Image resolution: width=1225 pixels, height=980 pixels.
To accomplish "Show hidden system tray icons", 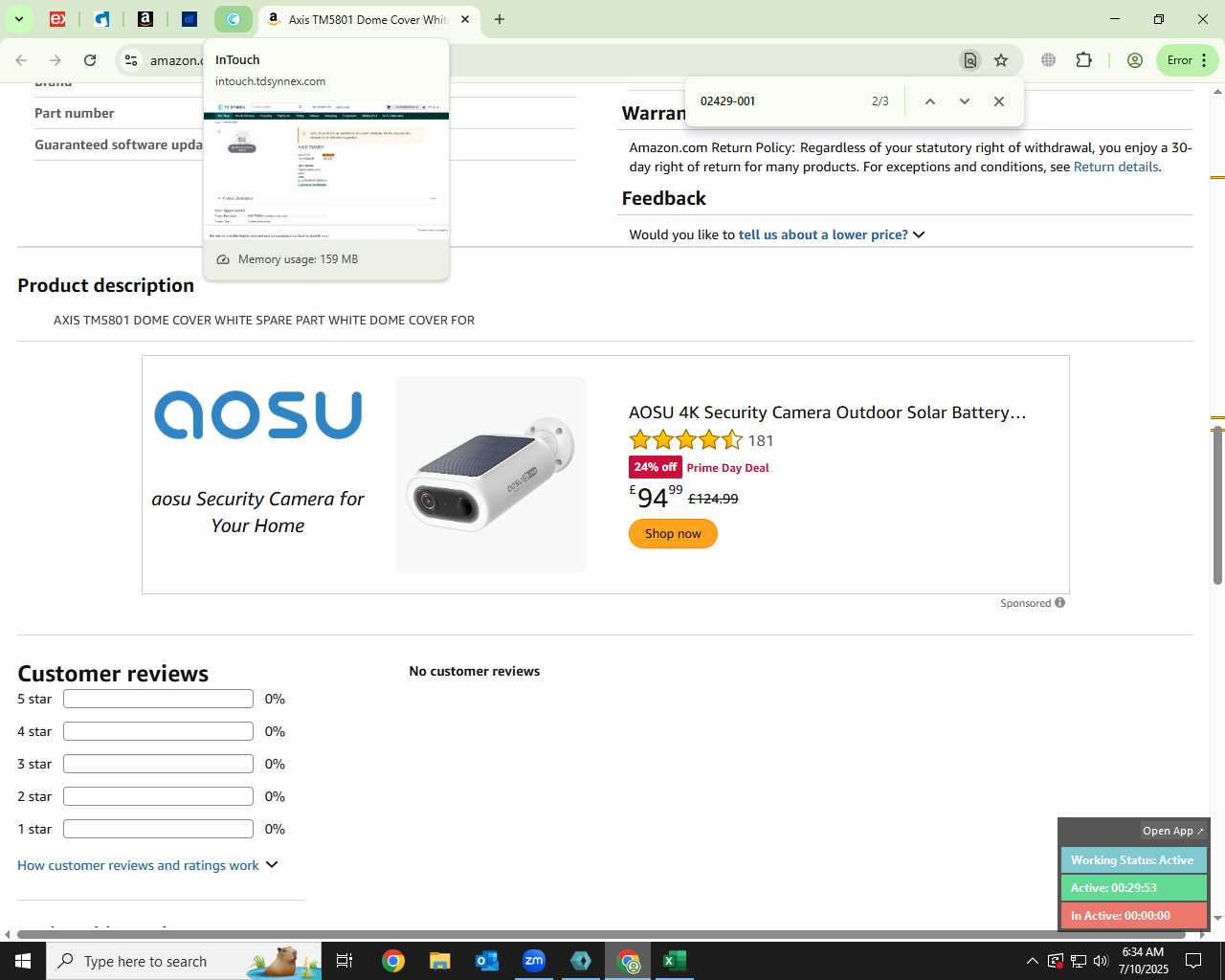I will (x=1032, y=961).
